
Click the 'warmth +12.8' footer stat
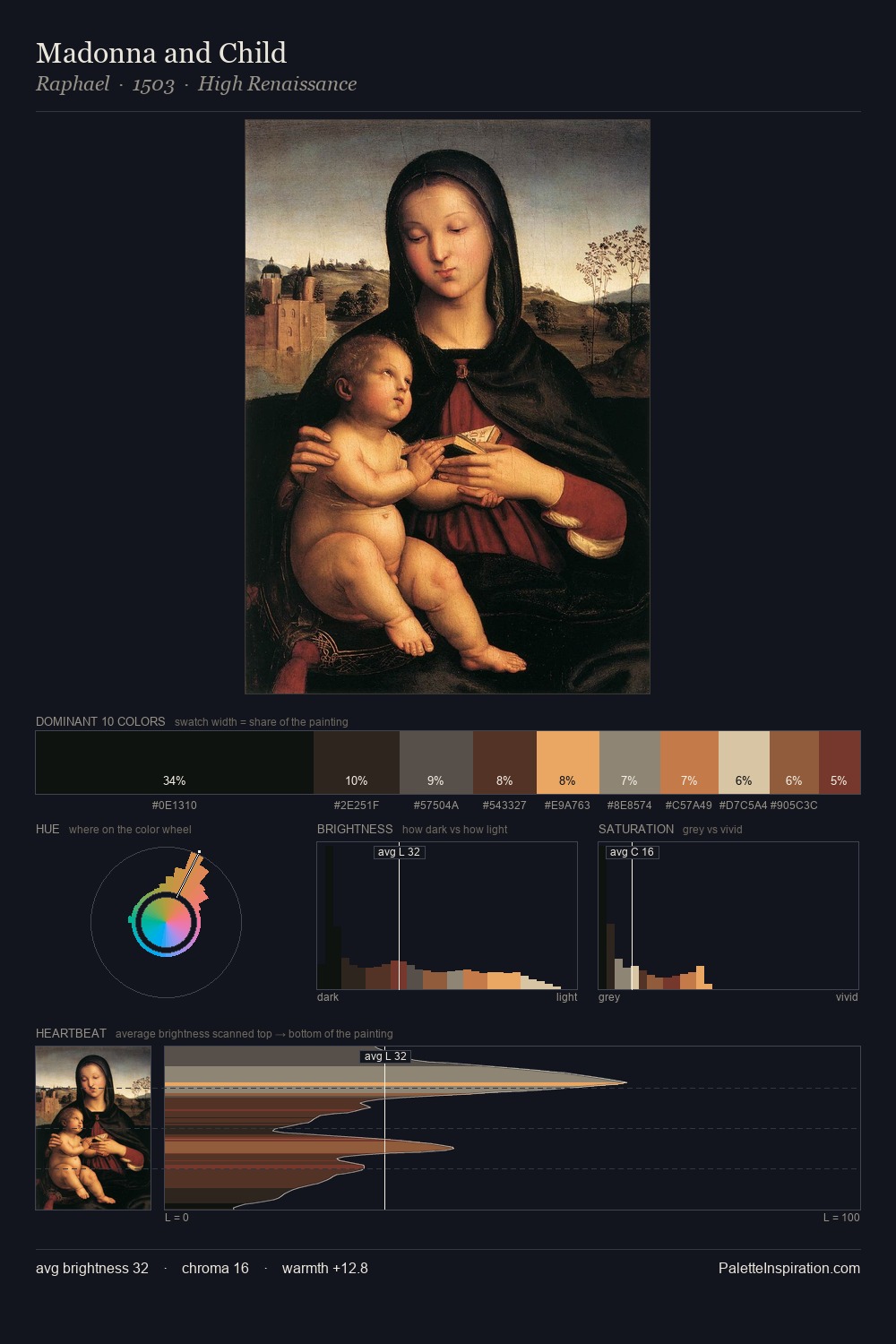tap(325, 1268)
